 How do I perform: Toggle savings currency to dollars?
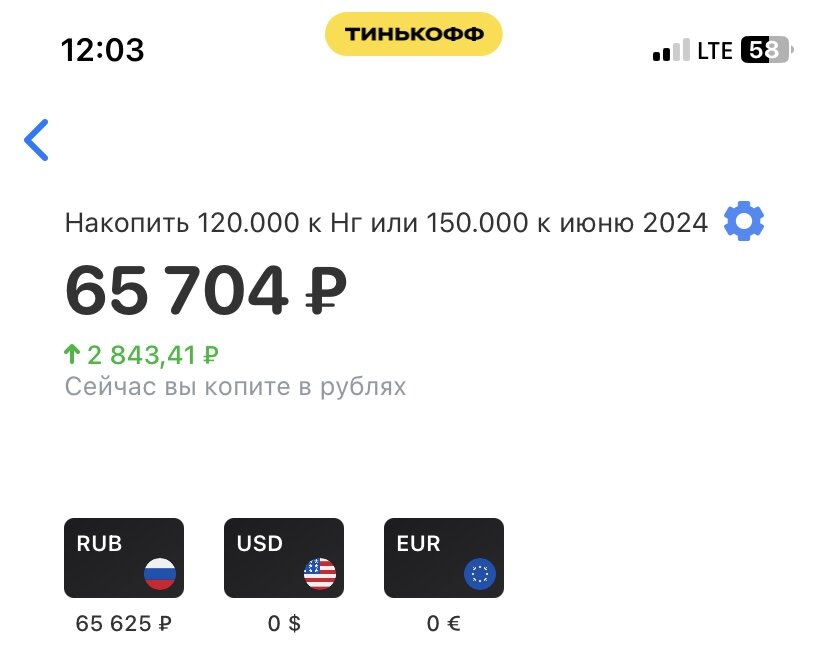pyautogui.click(x=283, y=557)
